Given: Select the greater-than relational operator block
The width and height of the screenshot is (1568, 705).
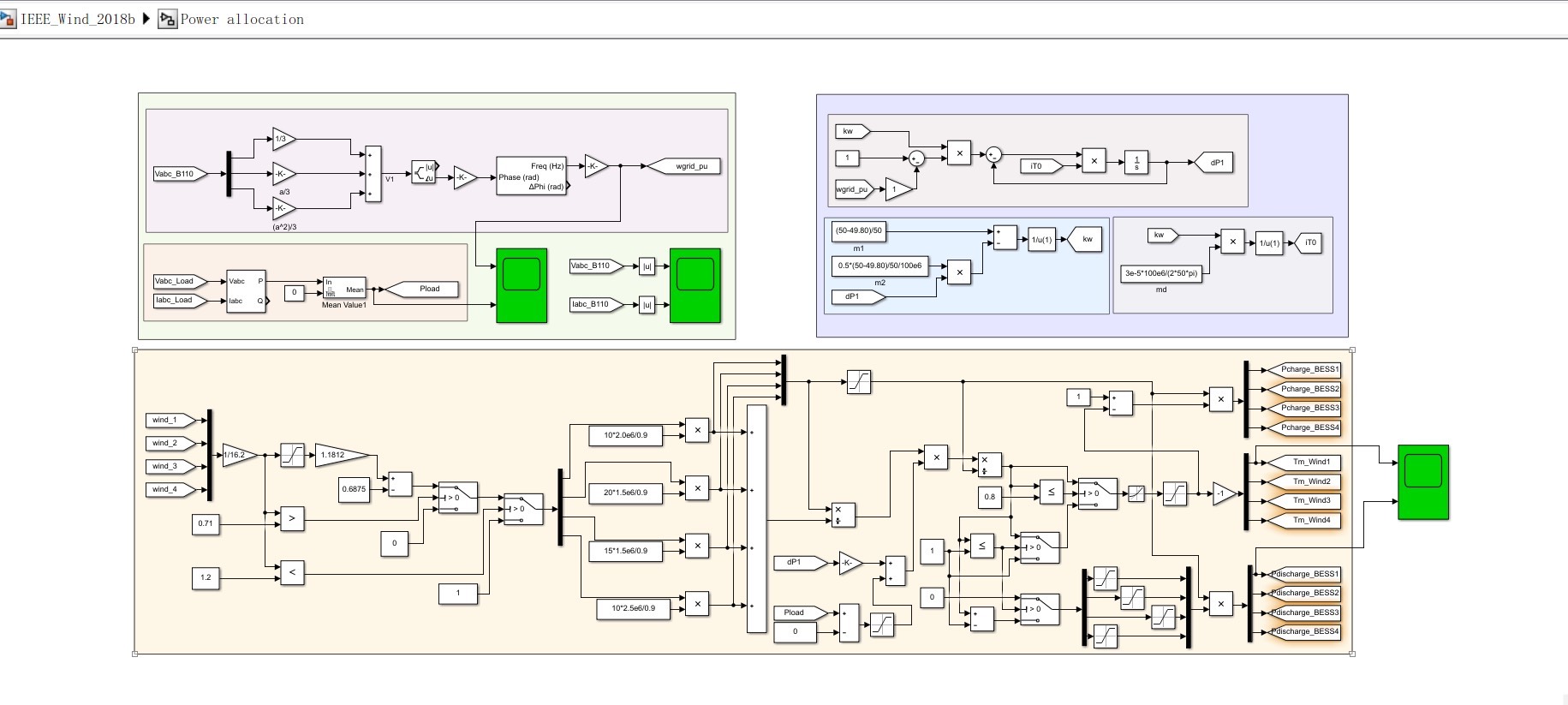Looking at the screenshot, I should (x=292, y=518).
